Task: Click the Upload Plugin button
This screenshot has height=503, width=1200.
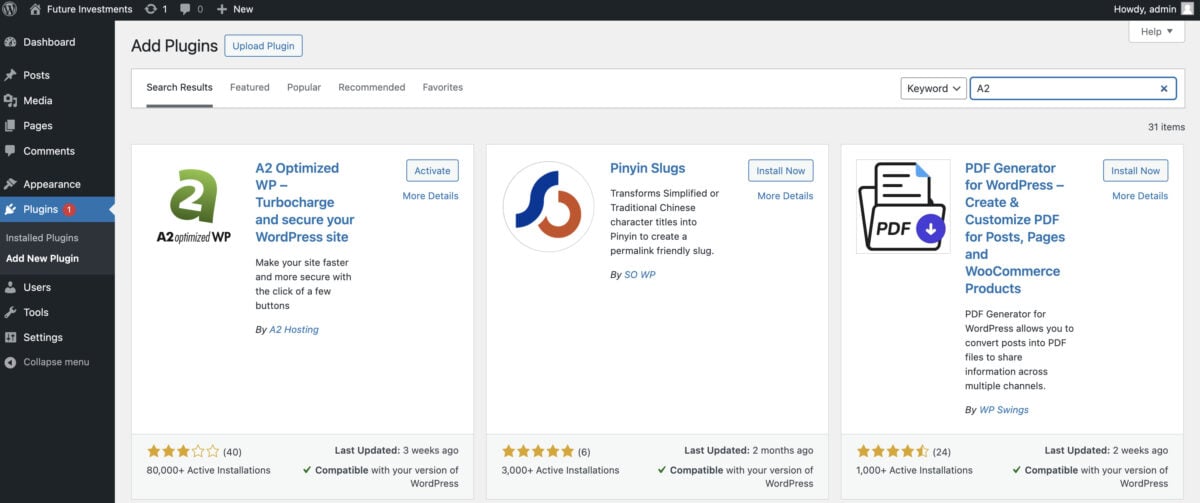Action: pyautogui.click(x=263, y=46)
